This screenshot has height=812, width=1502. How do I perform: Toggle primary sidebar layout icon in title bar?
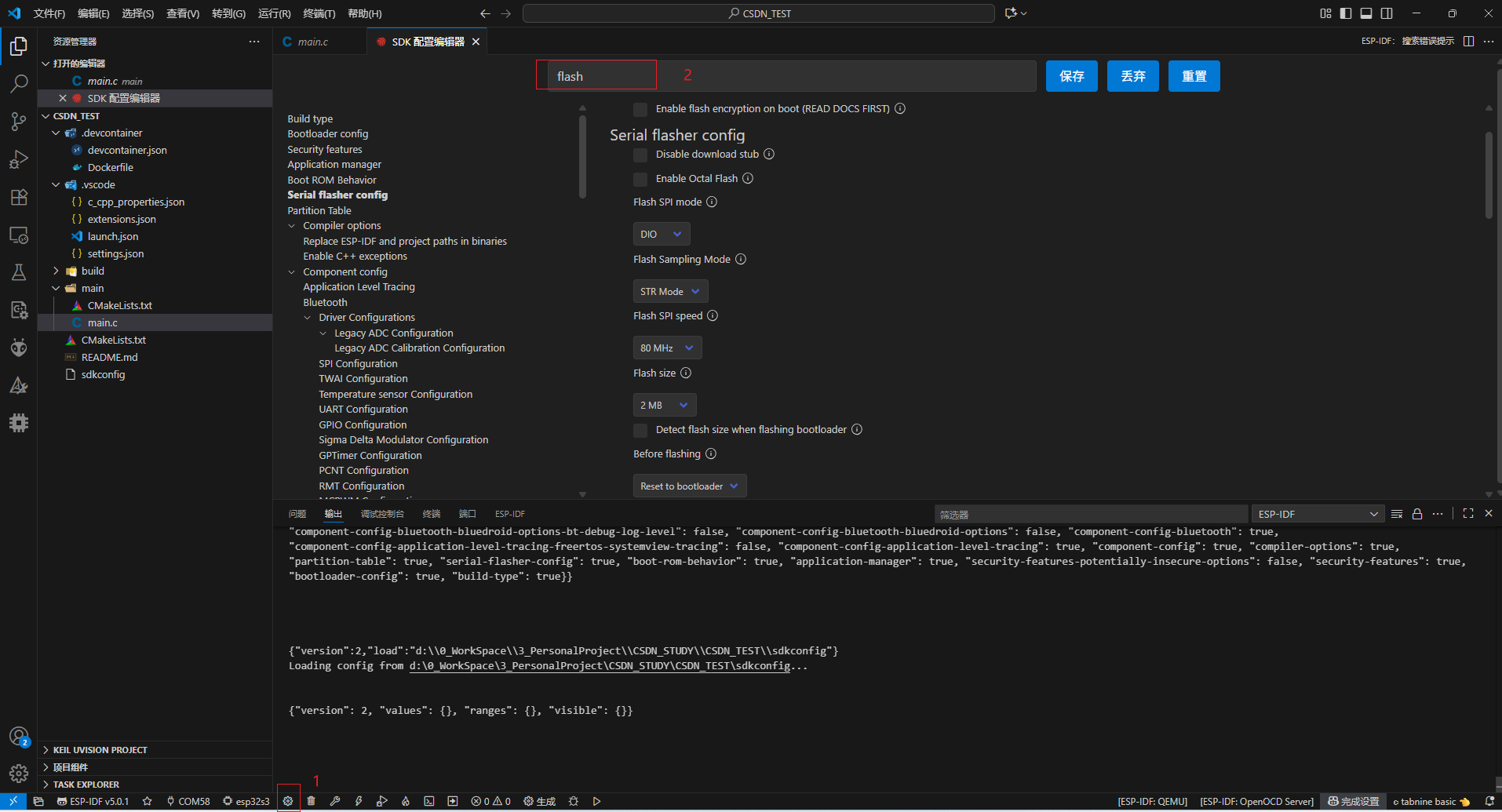[1346, 13]
